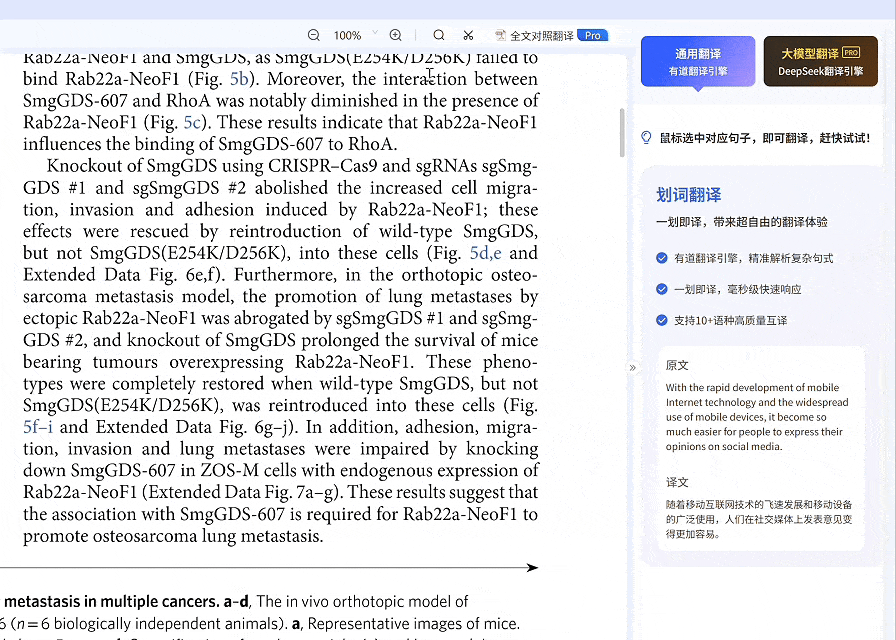The image size is (896, 640).
Task: Click checkmark beside 有道翻译引擎，精准解析复杂句式
Action: (x=662, y=258)
